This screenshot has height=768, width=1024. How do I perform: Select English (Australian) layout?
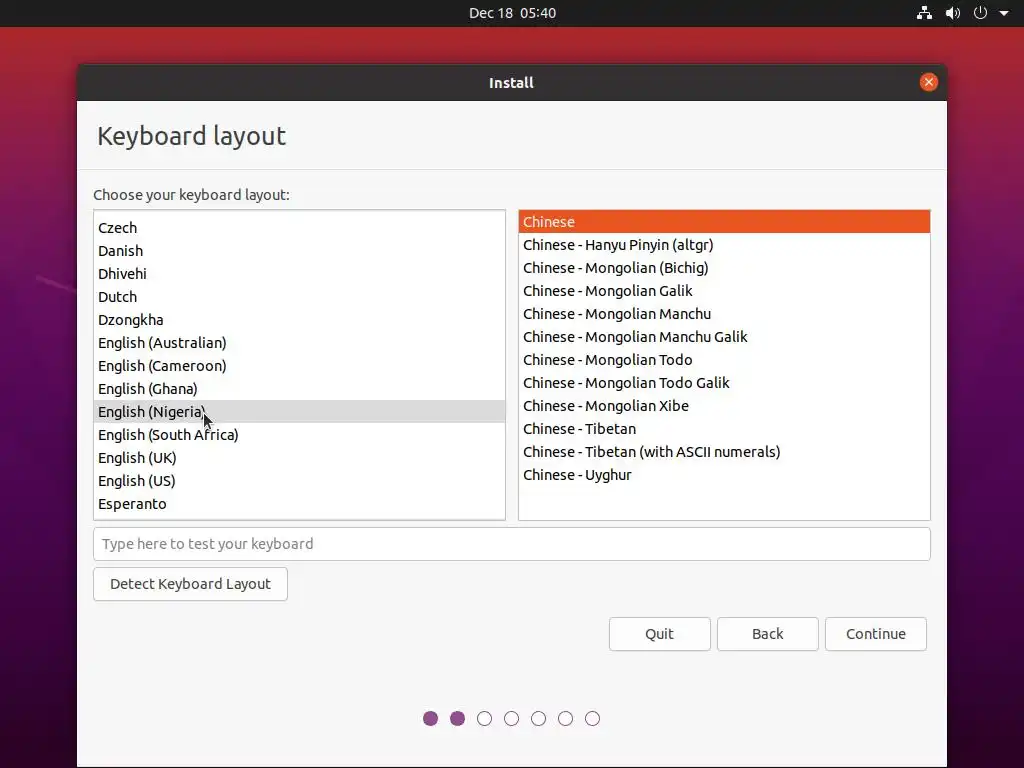coord(299,343)
